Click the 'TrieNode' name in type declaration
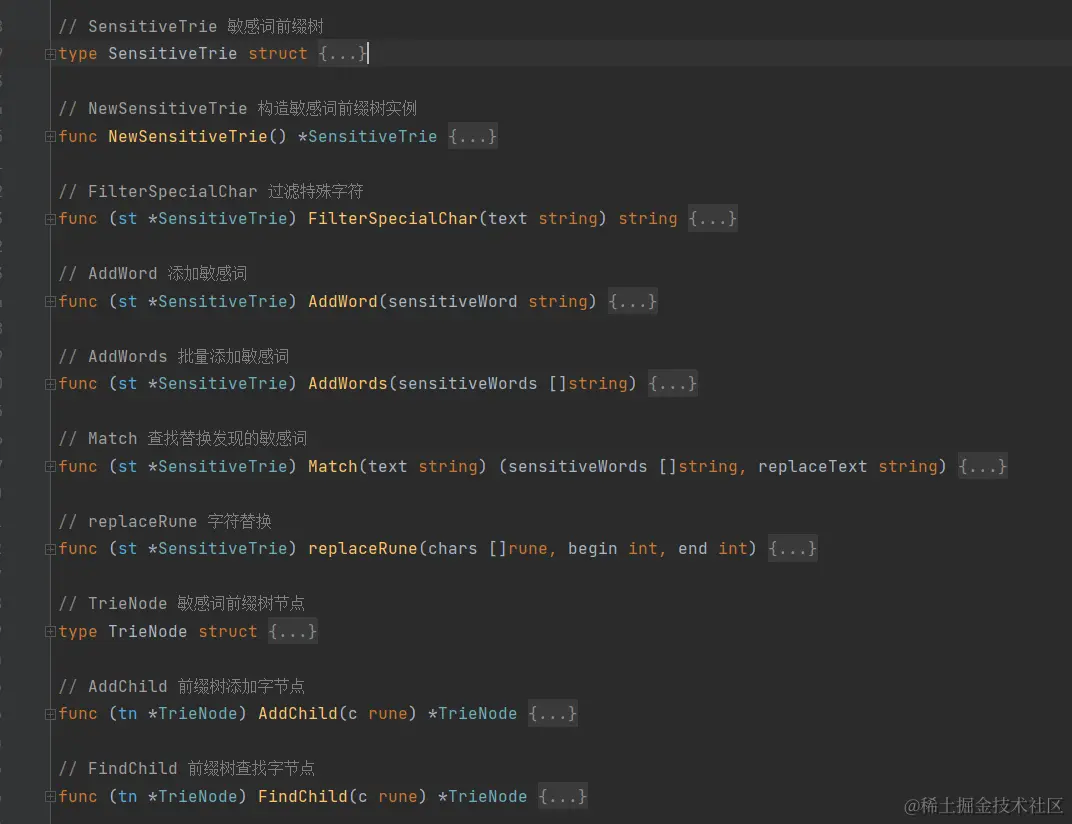The height and width of the screenshot is (824, 1072). point(148,631)
